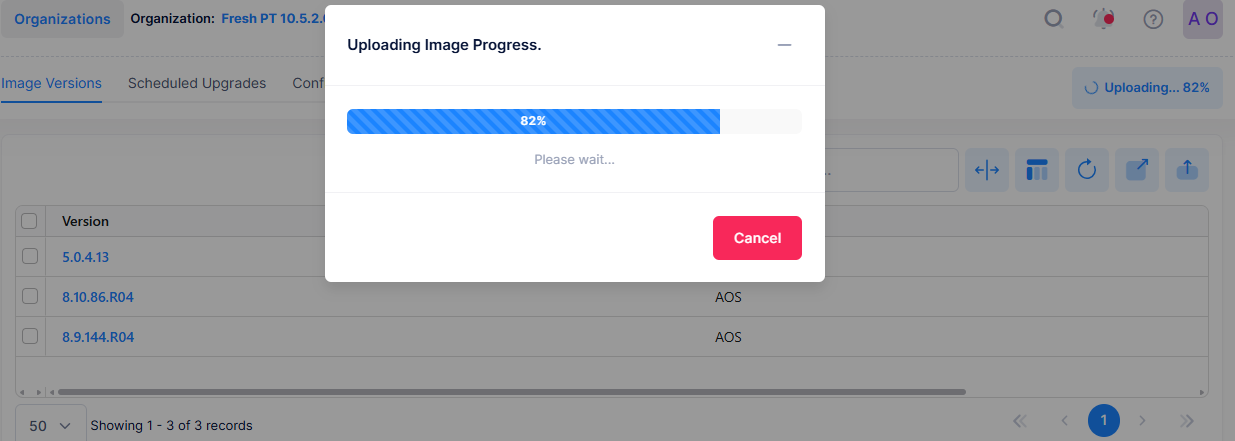Click the upload image icon
This screenshot has height=441, width=1235.
tap(1187, 170)
